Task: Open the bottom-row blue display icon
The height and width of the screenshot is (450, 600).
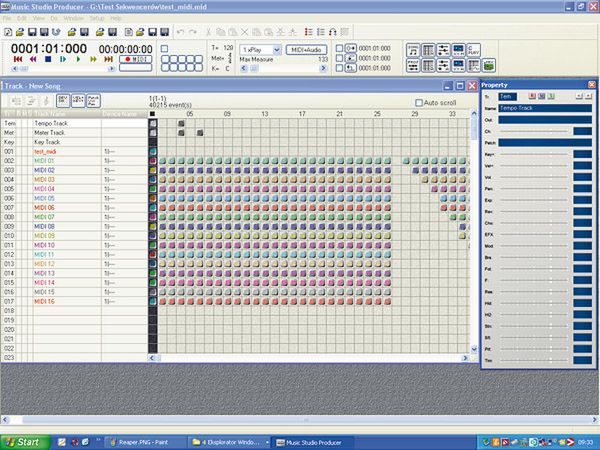Action: click(458, 65)
